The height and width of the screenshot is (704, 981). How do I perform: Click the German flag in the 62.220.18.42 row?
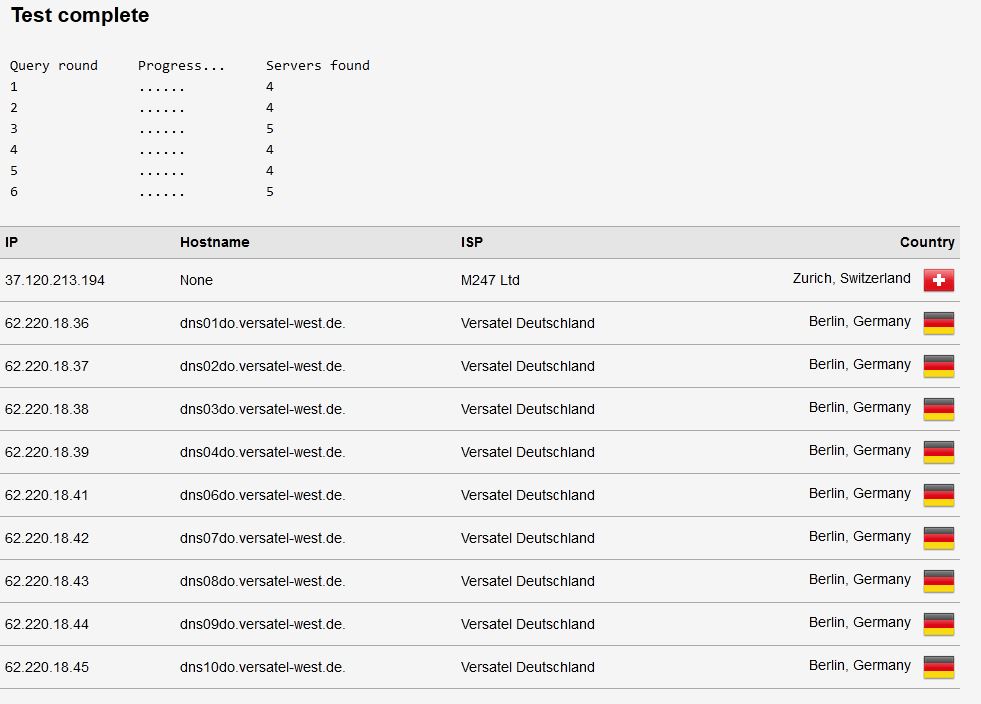click(x=938, y=538)
